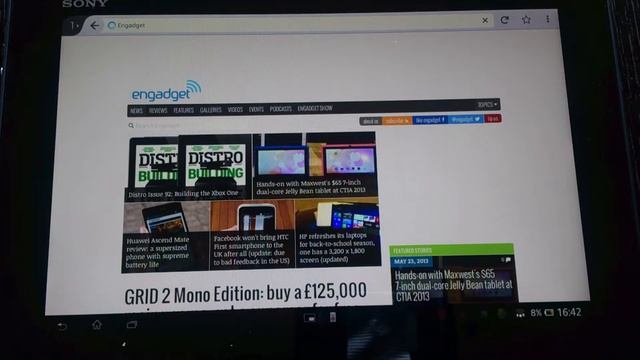Tap the 8% battery indicator
The image size is (640, 360).
pyautogui.click(x=542, y=313)
